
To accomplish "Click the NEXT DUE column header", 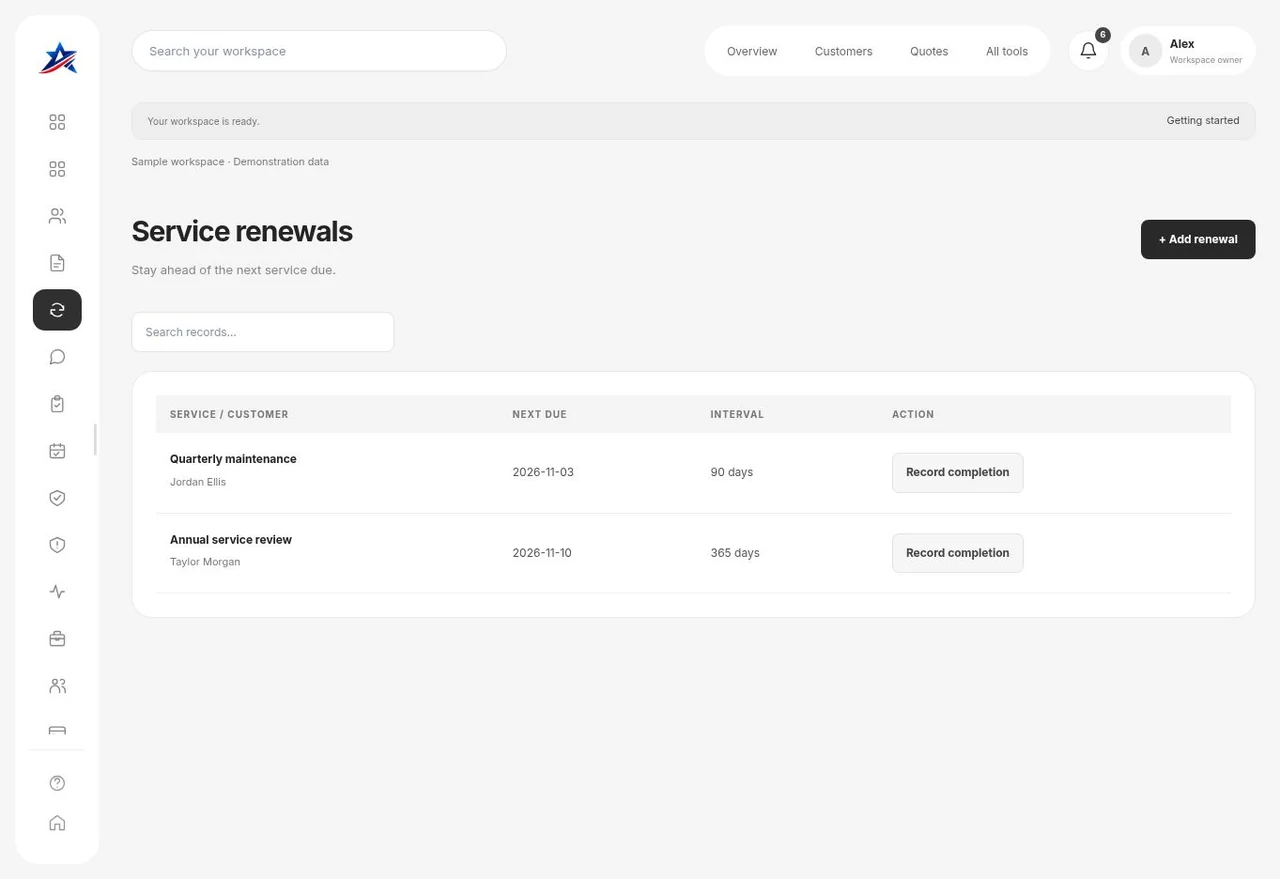I will tap(539, 414).
